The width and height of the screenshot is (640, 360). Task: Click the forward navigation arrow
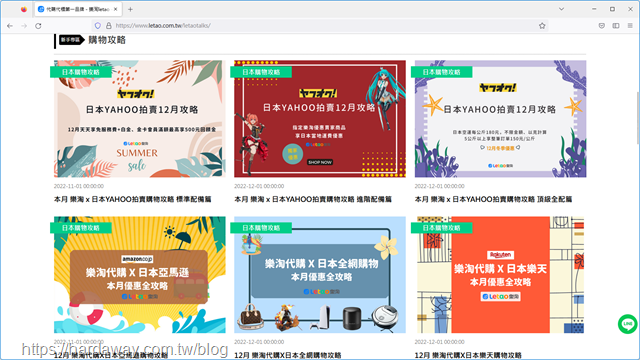pyautogui.click(x=24, y=26)
